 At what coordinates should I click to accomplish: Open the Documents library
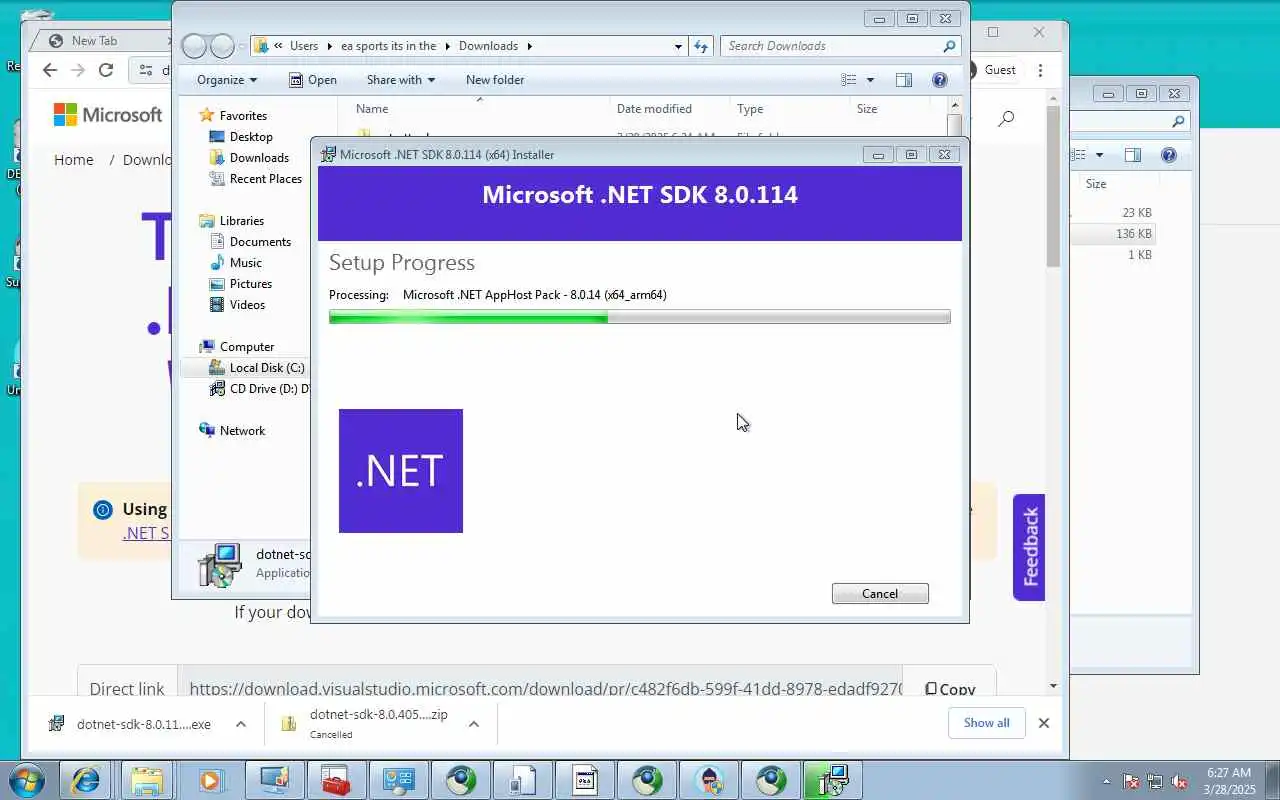pos(260,242)
